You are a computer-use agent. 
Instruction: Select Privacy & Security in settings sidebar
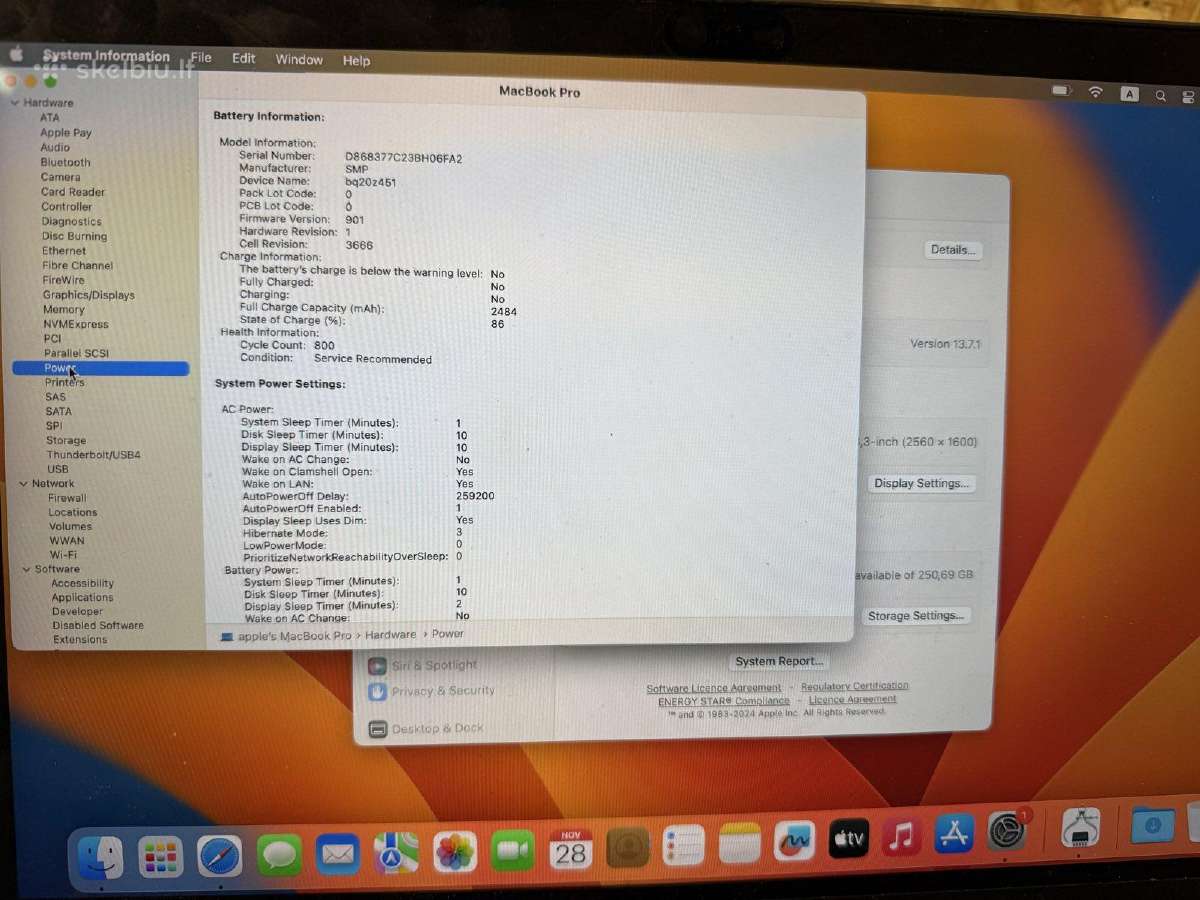click(432, 691)
